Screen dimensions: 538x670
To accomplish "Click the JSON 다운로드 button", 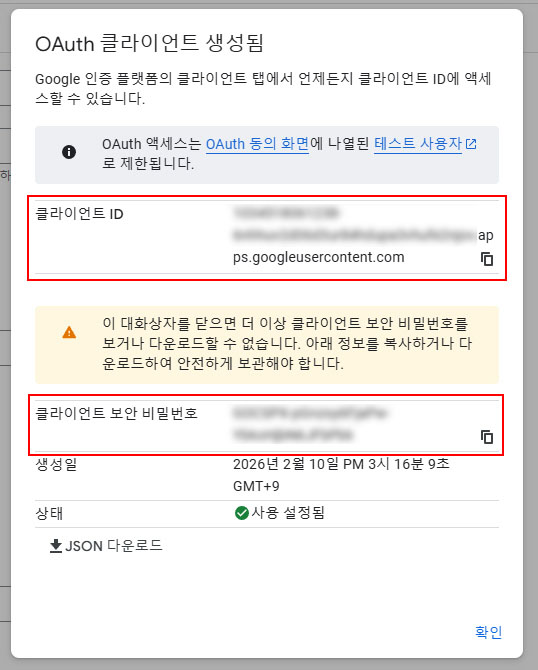I will pyautogui.click(x=106, y=546).
